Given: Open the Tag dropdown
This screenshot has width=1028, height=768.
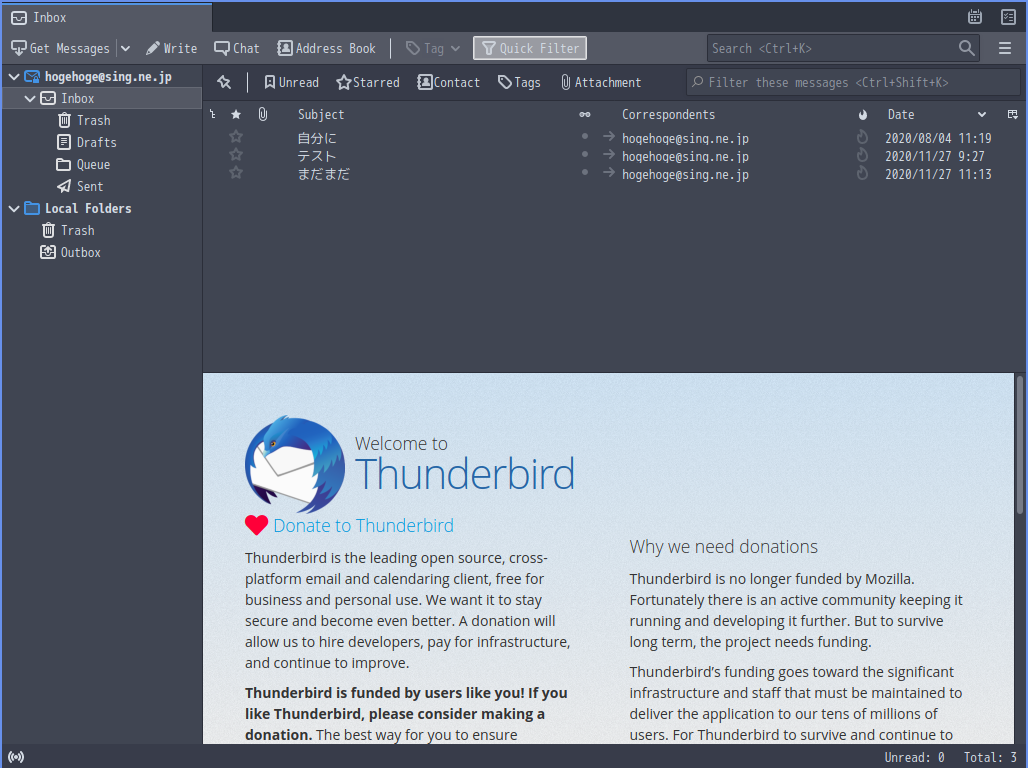Looking at the screenshot, I should click(x=433, y=49).
